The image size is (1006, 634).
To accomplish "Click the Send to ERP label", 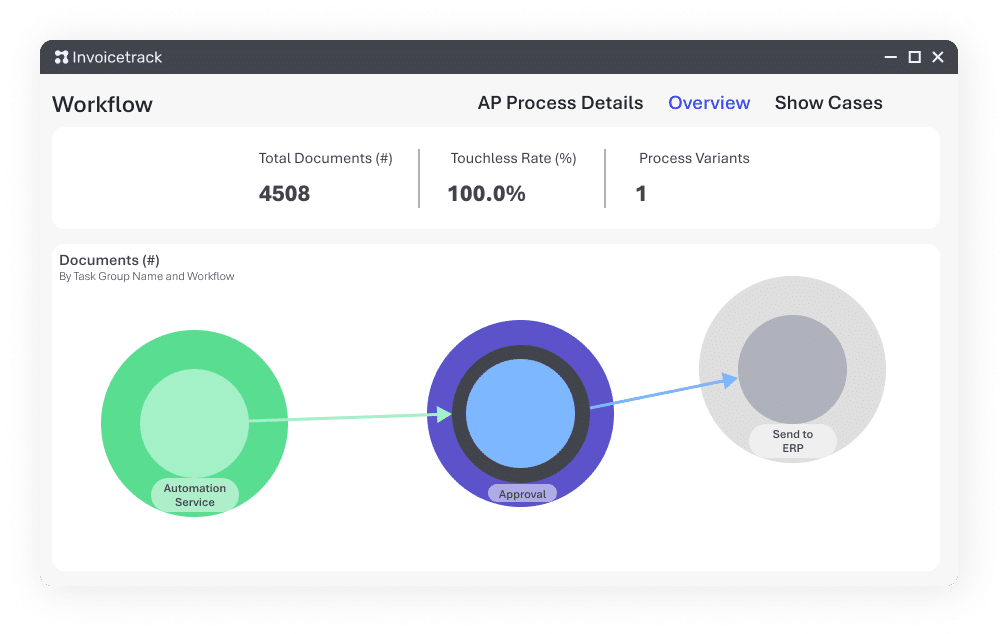I will coord(792,441).
